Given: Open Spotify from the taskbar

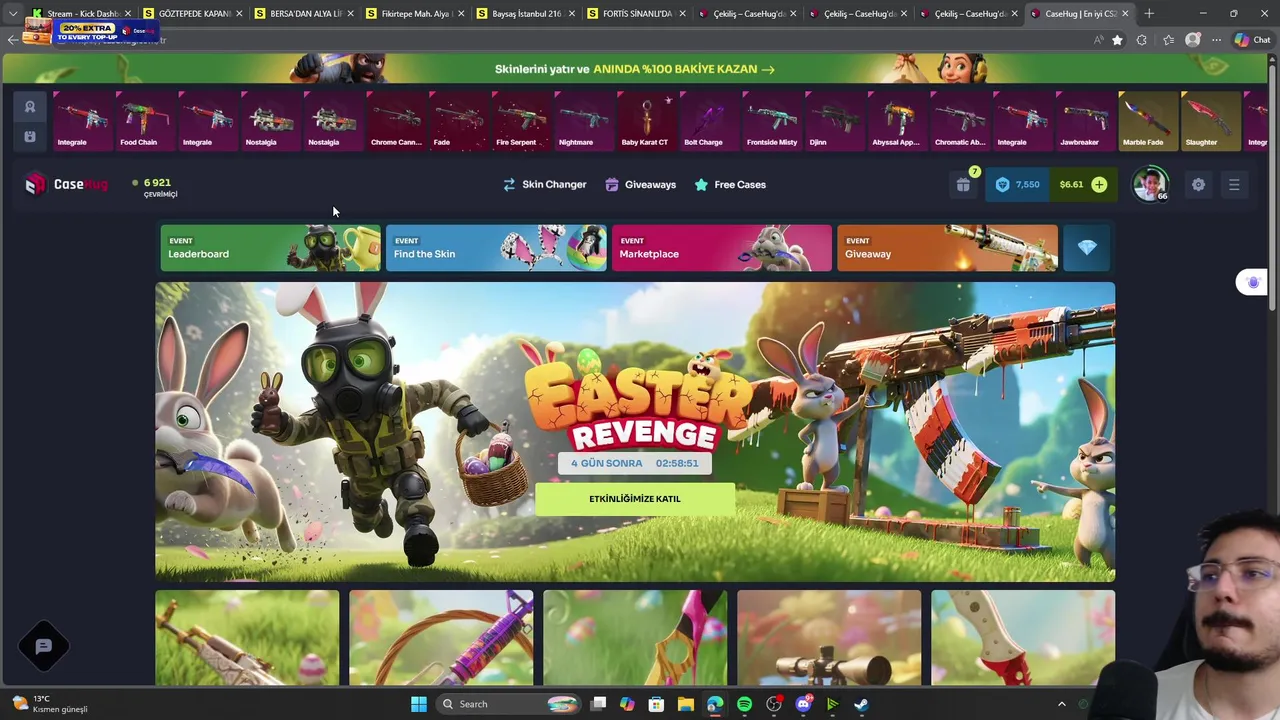Looking at the screenshot, I should 744,704.
